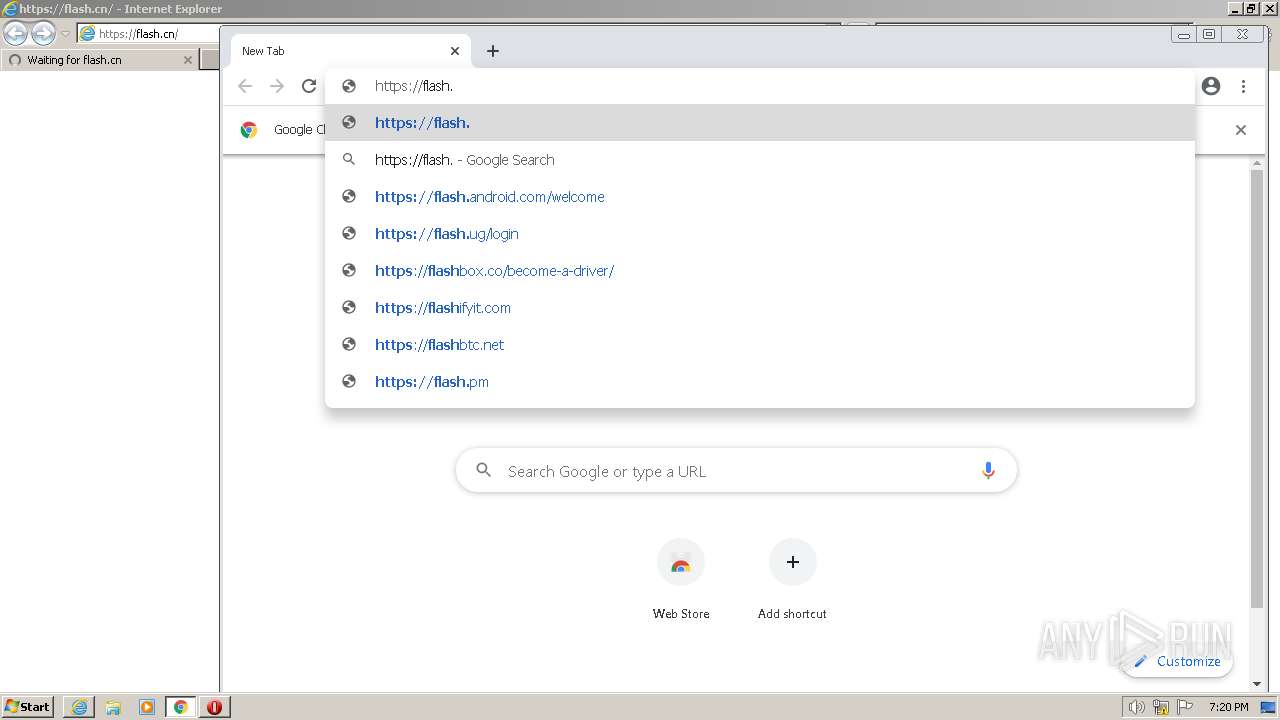Screen dimensions: 1280x720
Task: Dismiss the Google Chrome infobar
Action: point(1241,130)
